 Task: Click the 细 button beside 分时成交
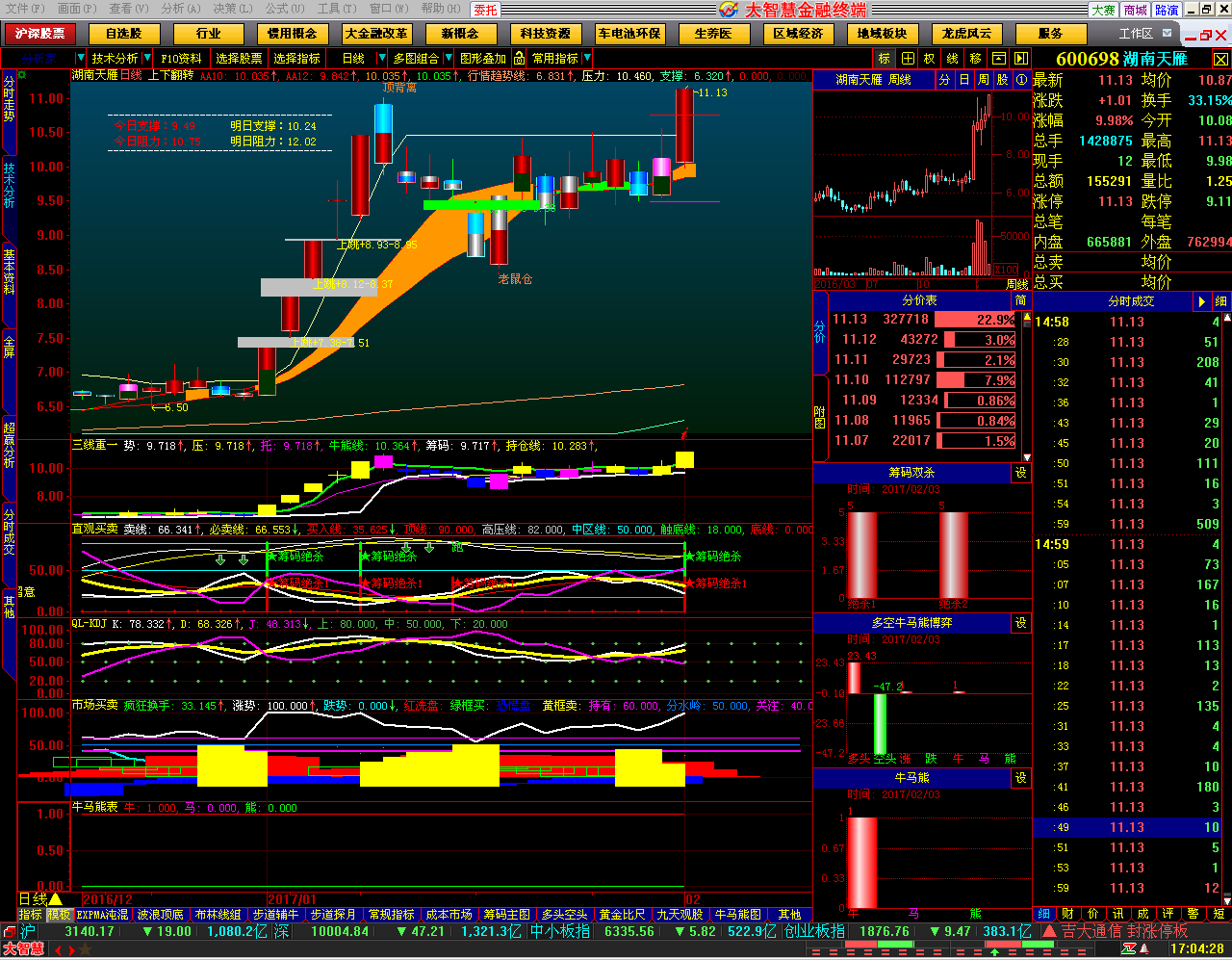tap(1220, 301)
